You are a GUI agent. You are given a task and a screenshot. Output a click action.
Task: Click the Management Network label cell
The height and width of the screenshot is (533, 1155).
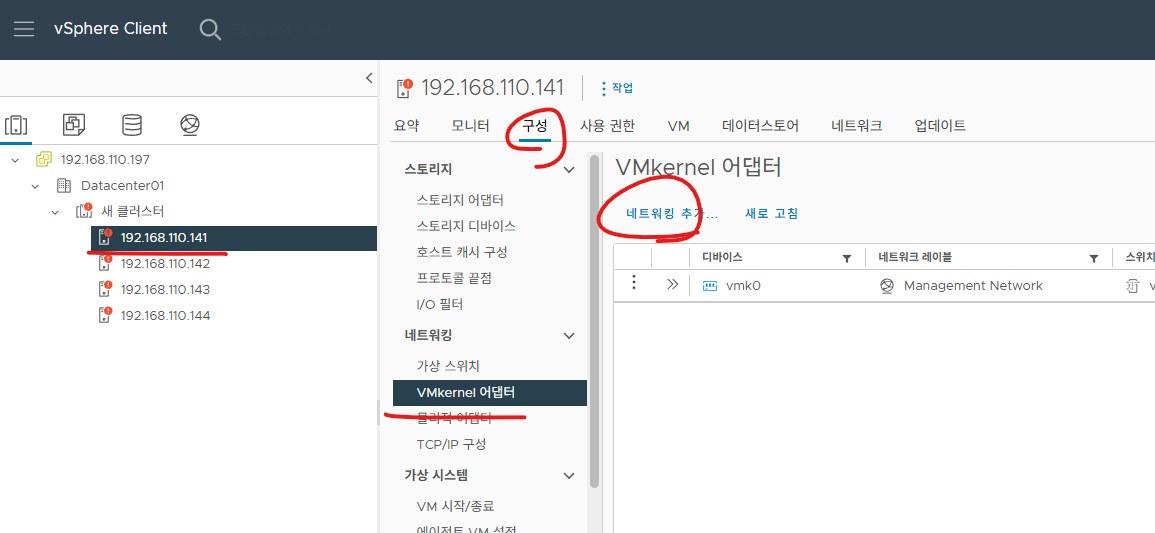pos(973,286)
